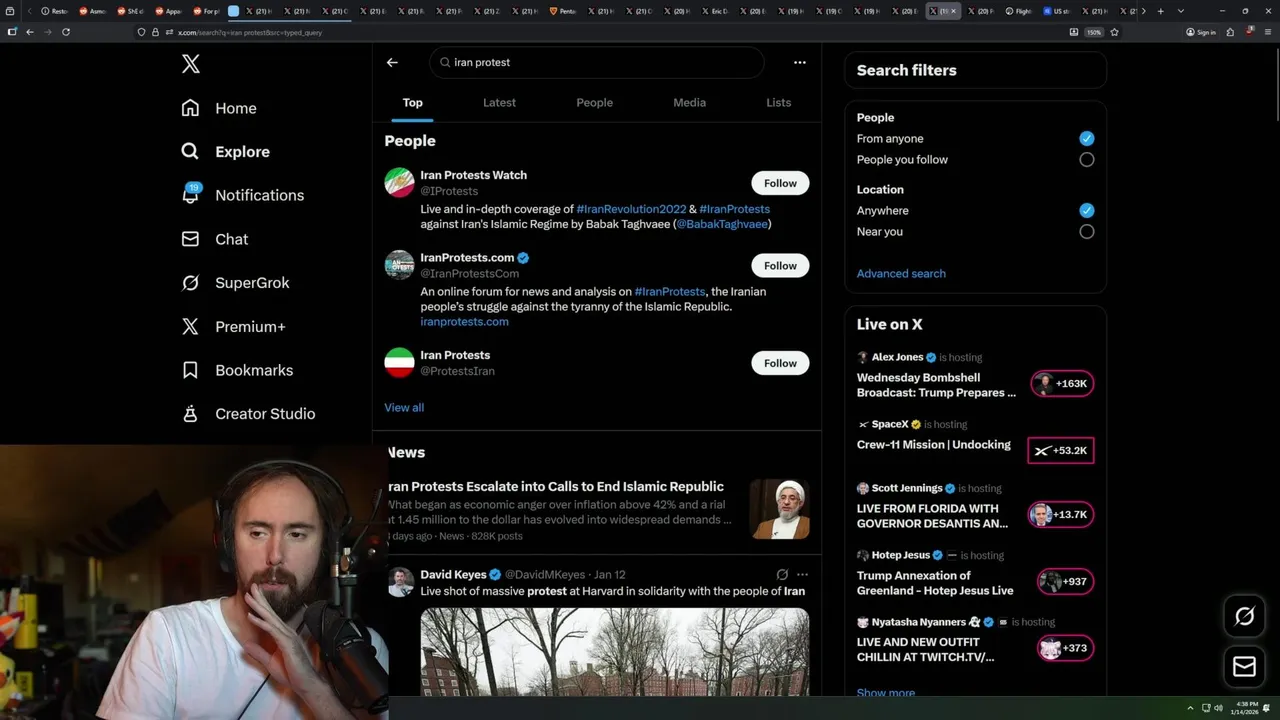The image size is (1280, 720).
Task: Reload the page in browser toolbar
Action: point(66,32)
